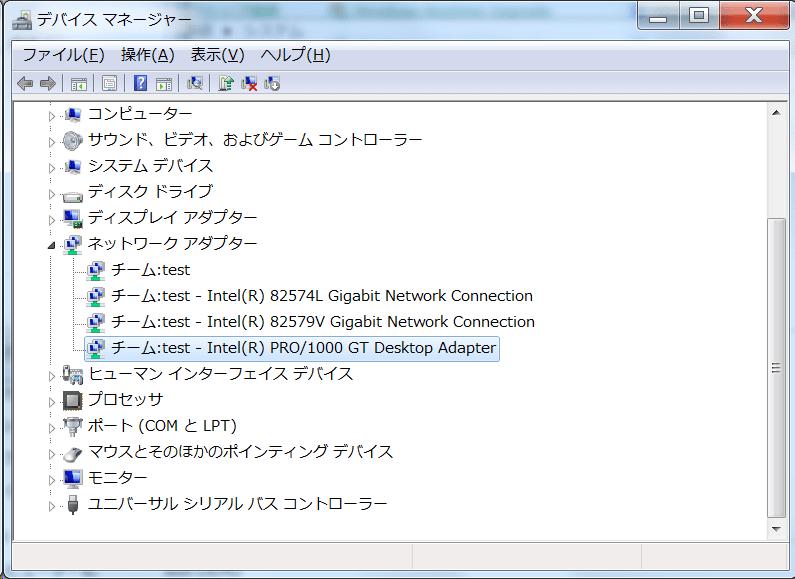Click icon of 82574L Gigabit adapter
795x579 pixels.
(x=96, y=296)
